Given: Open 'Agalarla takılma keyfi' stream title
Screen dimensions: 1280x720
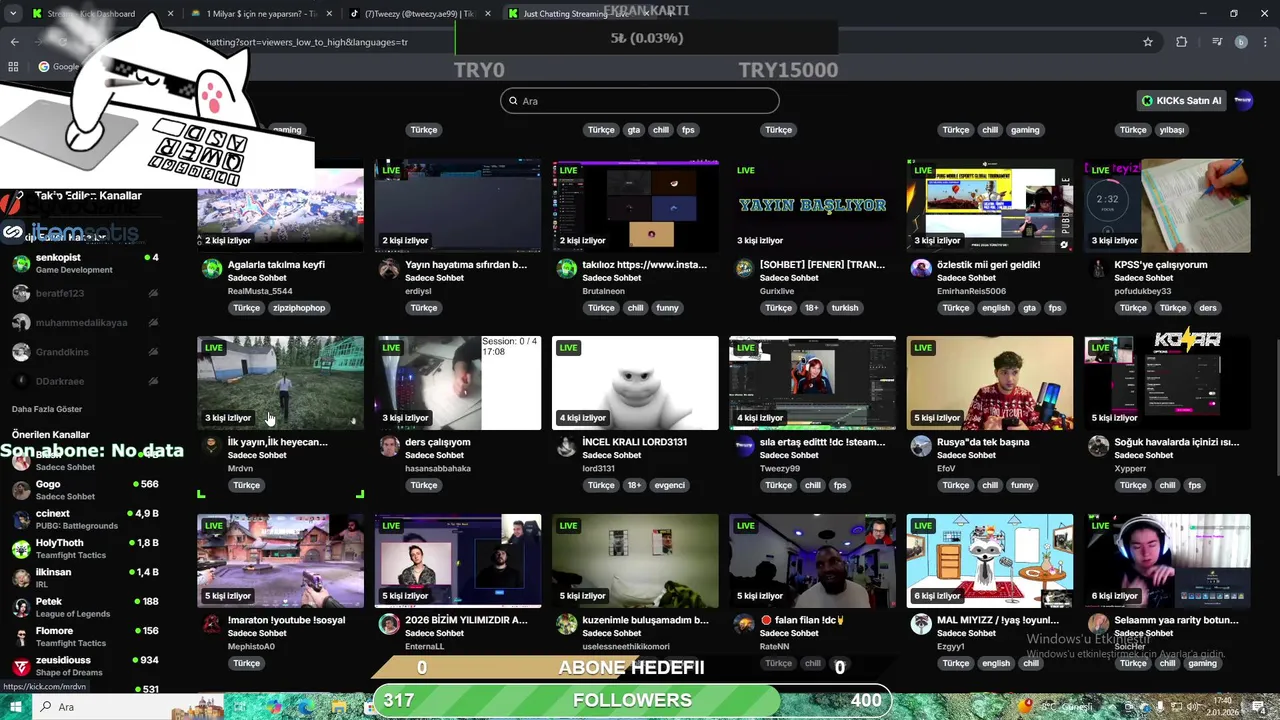Looking at the screenshot, I should [276, 265].
